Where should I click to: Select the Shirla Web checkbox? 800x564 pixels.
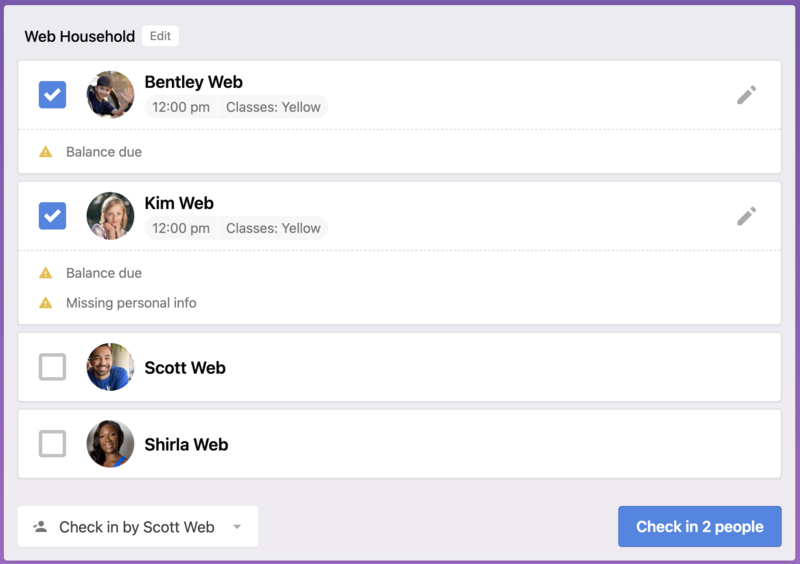tap(52, 444)
